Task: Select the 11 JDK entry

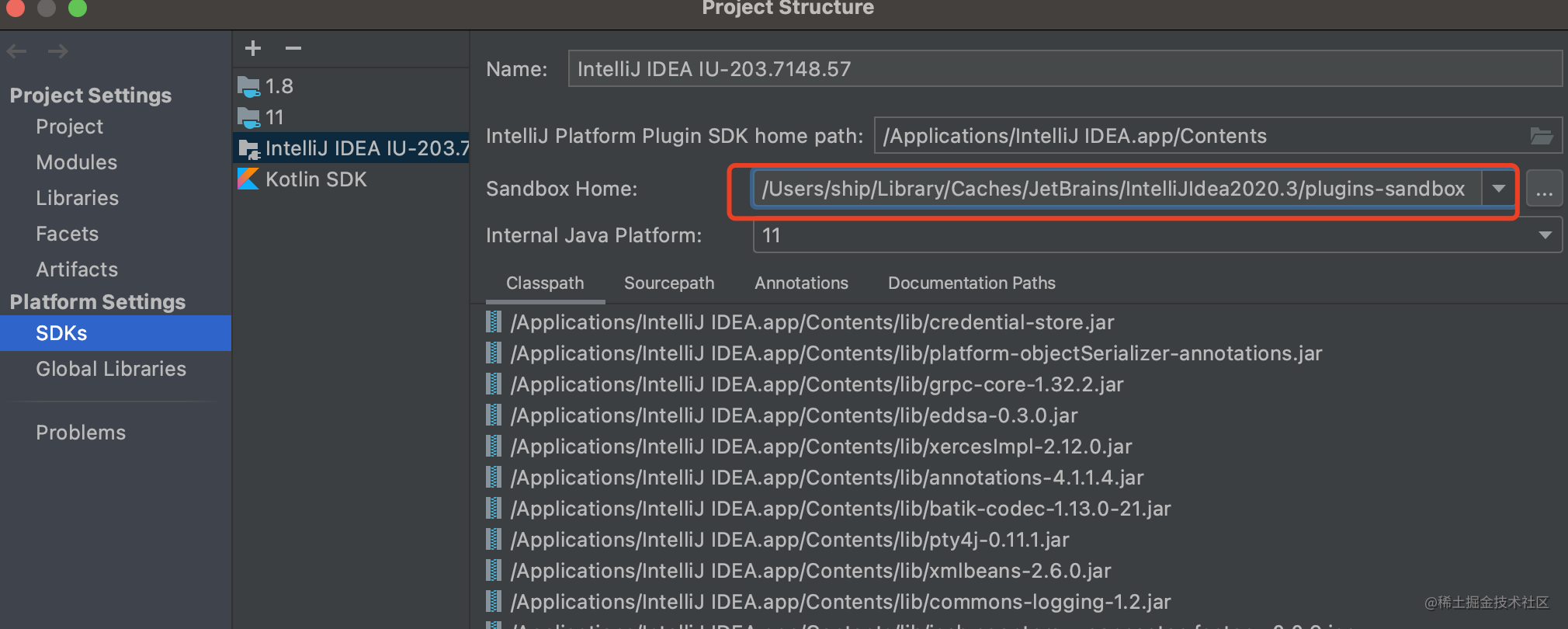Action: (x=351, y=117)
